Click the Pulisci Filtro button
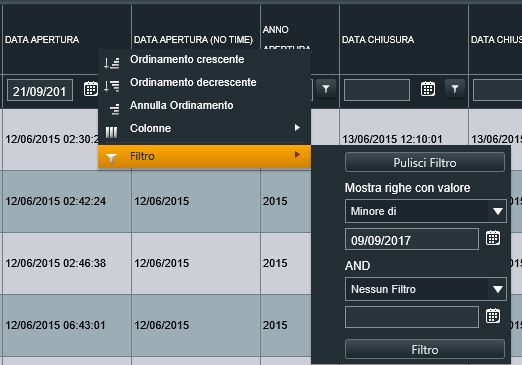Image resolution: width=522 pixels, height=365 pixels. click(425, 162)
